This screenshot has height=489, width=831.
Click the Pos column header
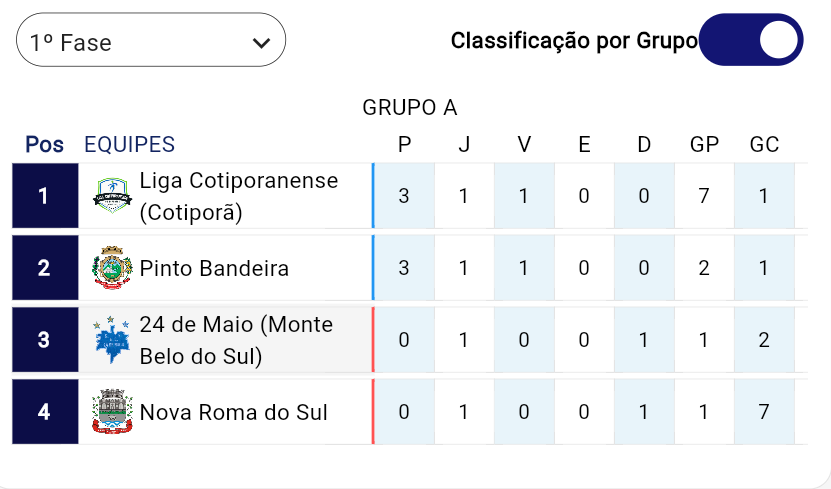[44, 144]
